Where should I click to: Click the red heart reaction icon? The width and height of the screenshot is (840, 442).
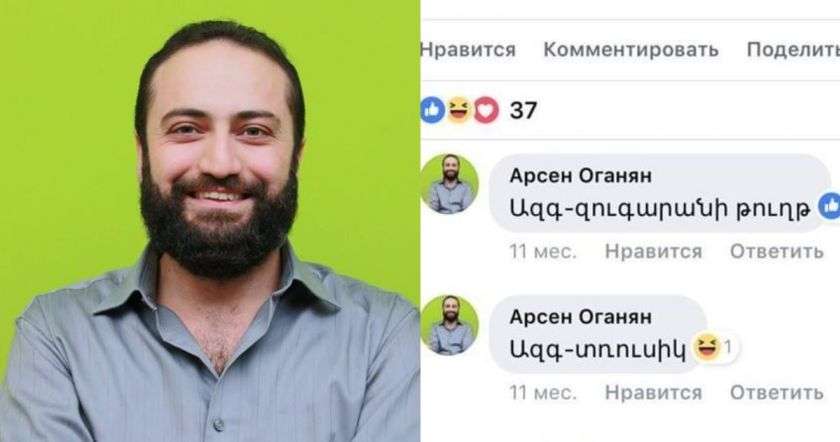click(486, 110)
